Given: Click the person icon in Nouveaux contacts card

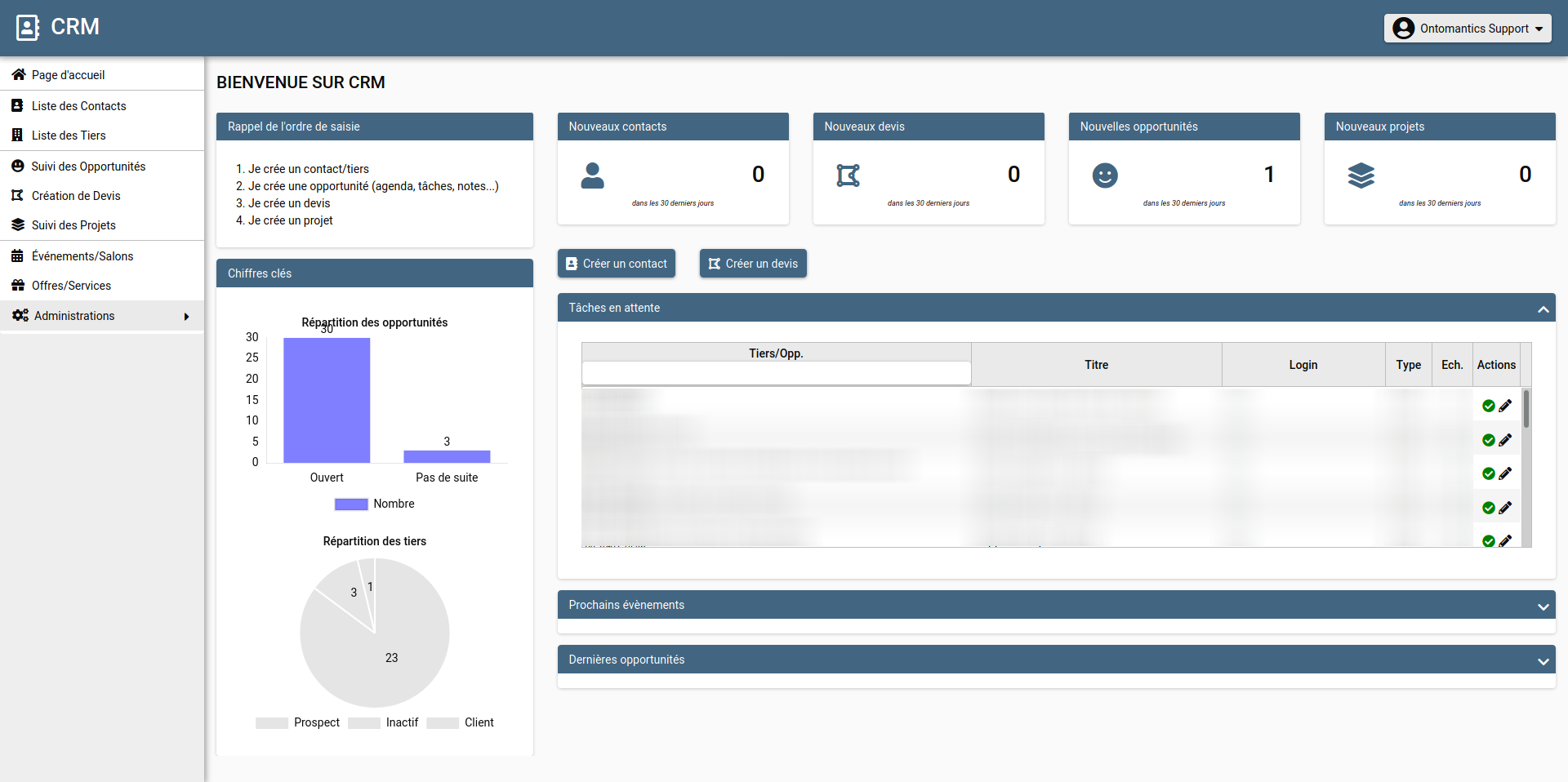Looking at the screenshot, I should coord(592,176).
